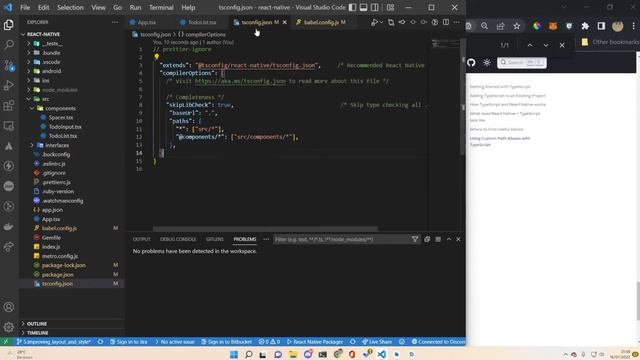Open the Manage gear menu
This screenshot has height=360, width=640.
(x=9, y=327)
